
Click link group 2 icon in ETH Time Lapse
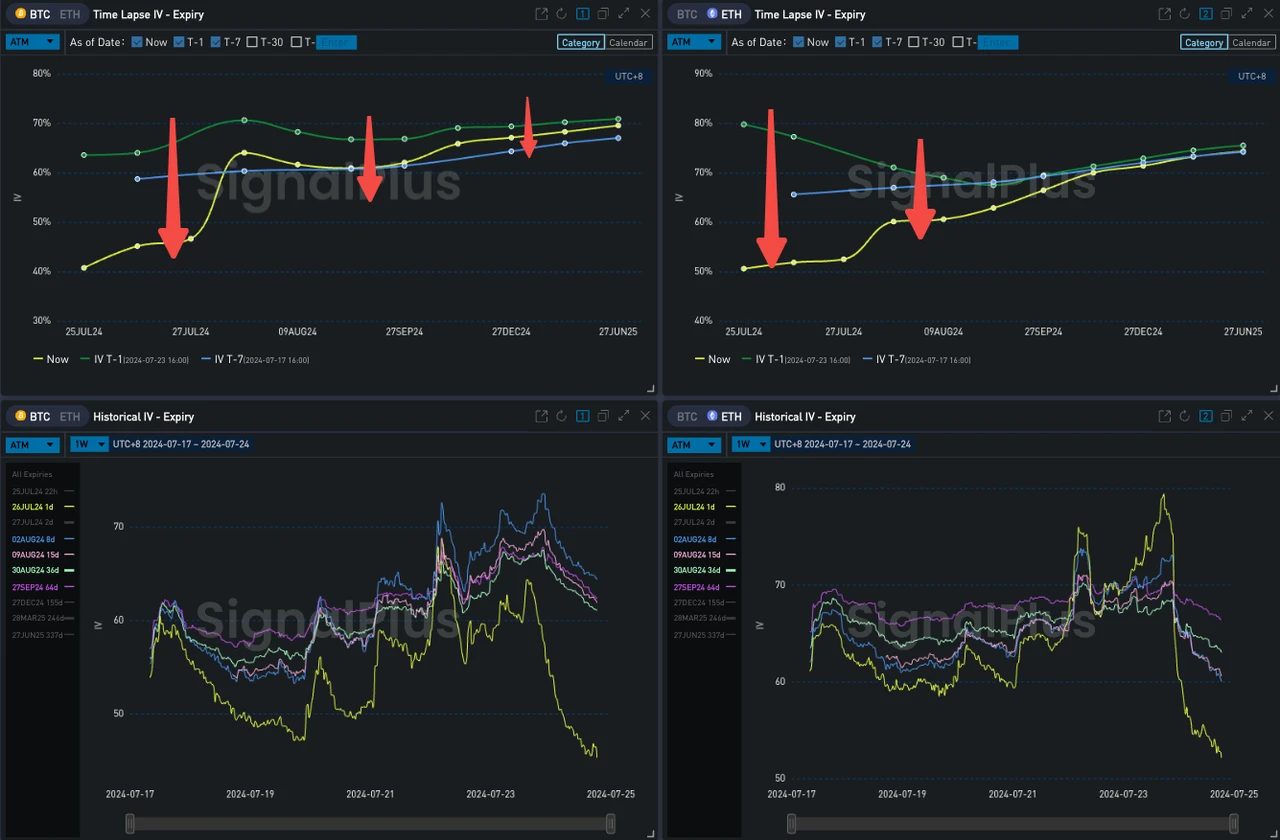[x=1205, y=14]
